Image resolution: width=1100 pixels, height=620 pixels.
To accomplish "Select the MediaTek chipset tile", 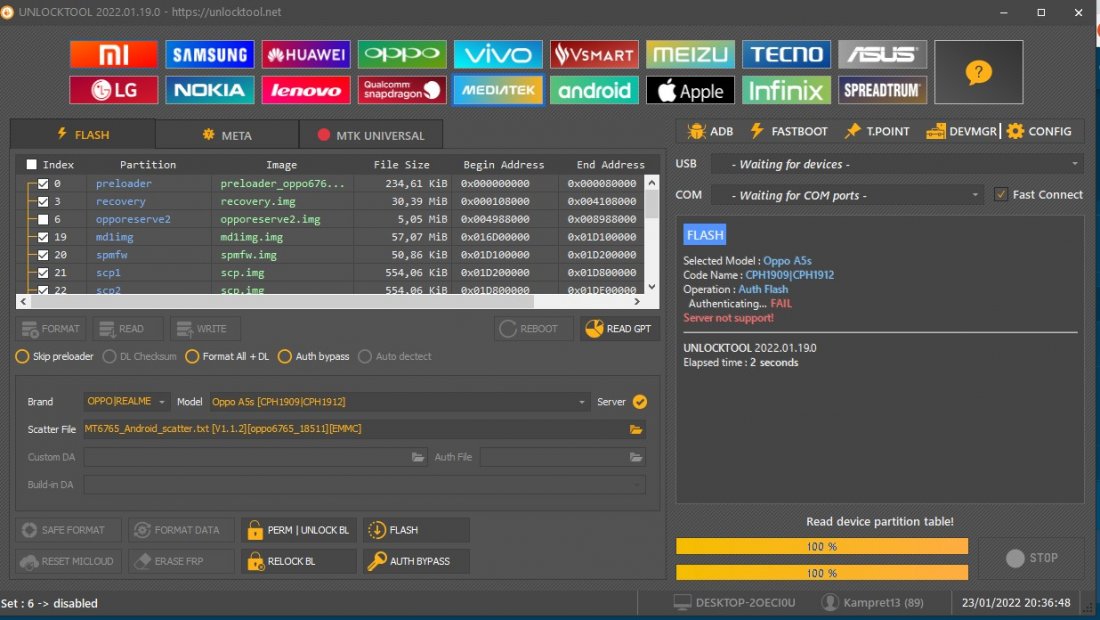I will click(x=498, y=90).
